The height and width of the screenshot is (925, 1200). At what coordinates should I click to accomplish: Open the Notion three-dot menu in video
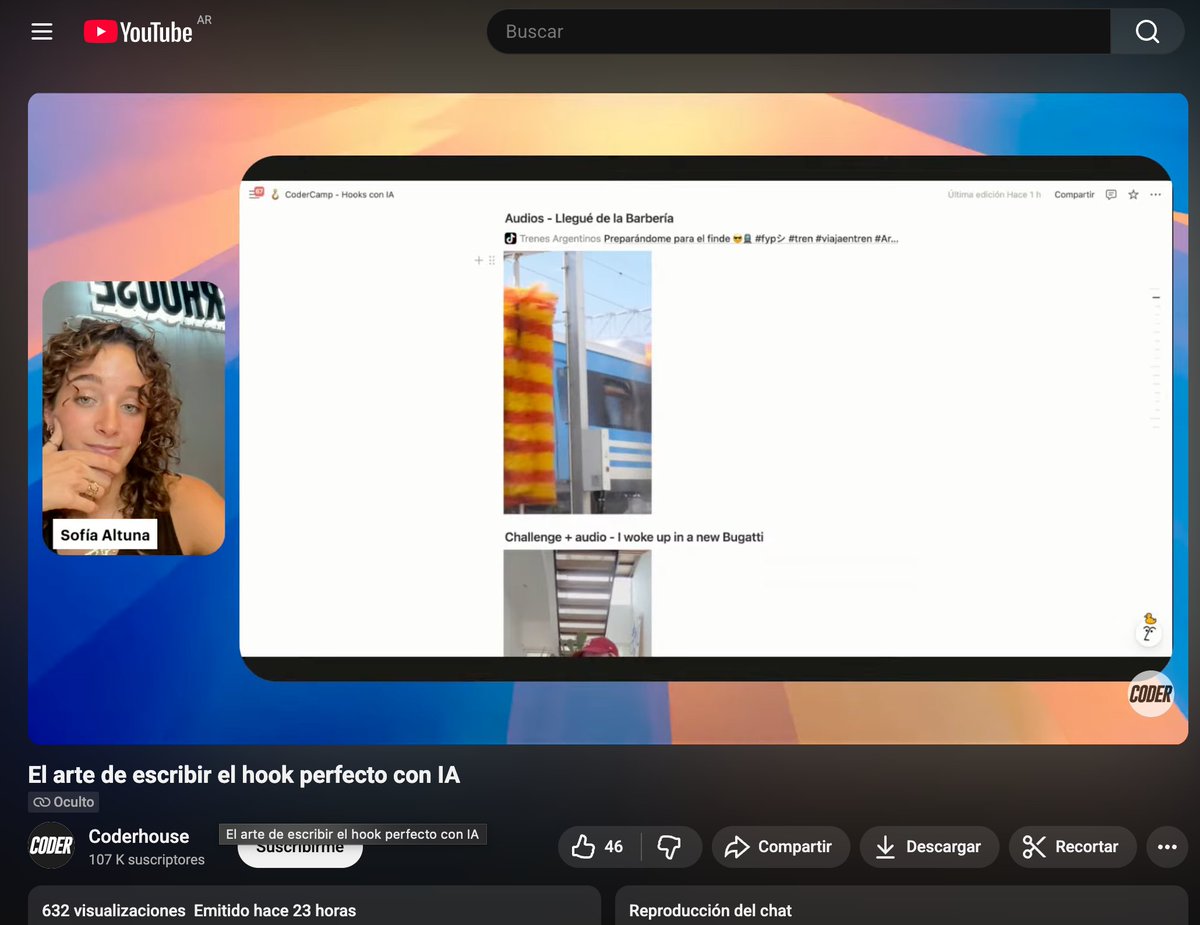point(1156,195)
